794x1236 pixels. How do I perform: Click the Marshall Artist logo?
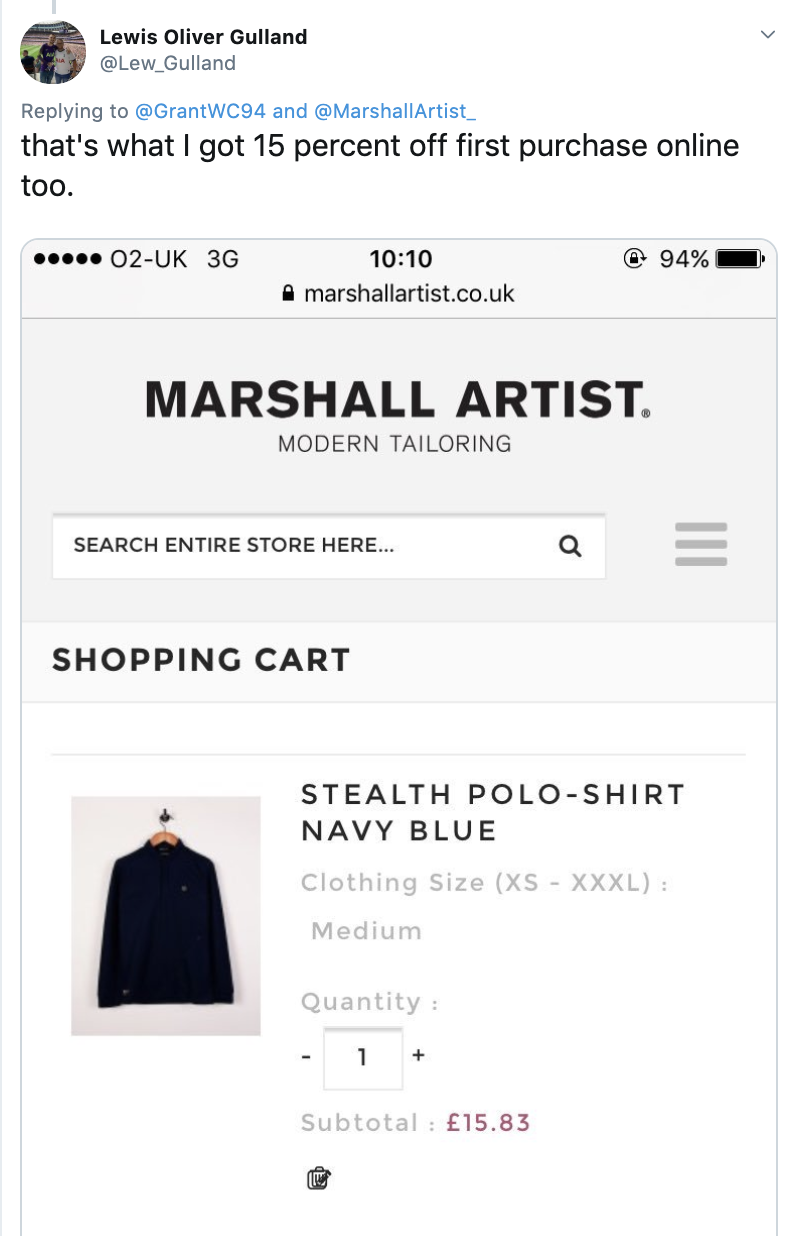398,415
